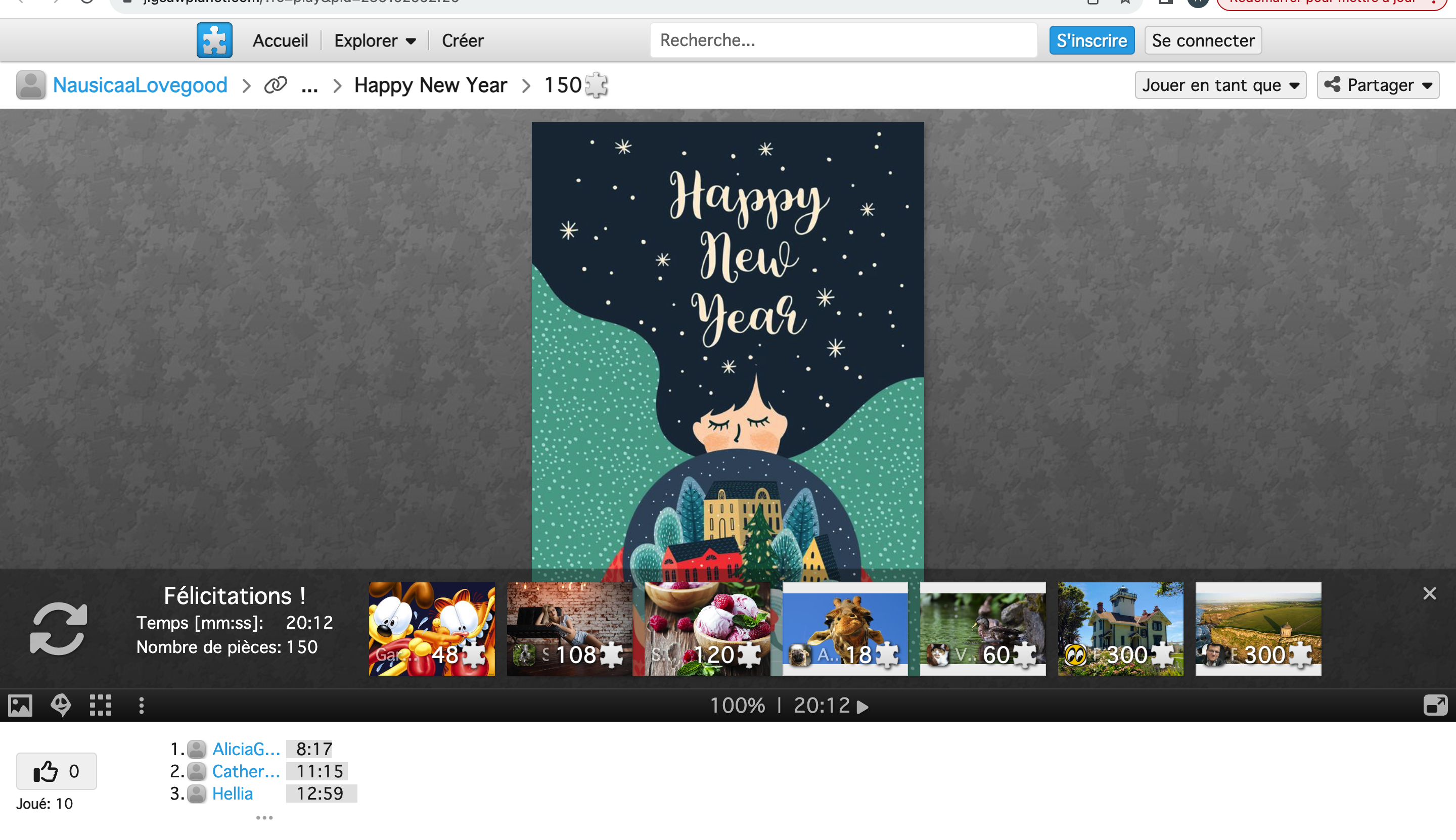The image size is (1456, 840).
Task: Click the S'inscrire button
Action: point(1091,40)
